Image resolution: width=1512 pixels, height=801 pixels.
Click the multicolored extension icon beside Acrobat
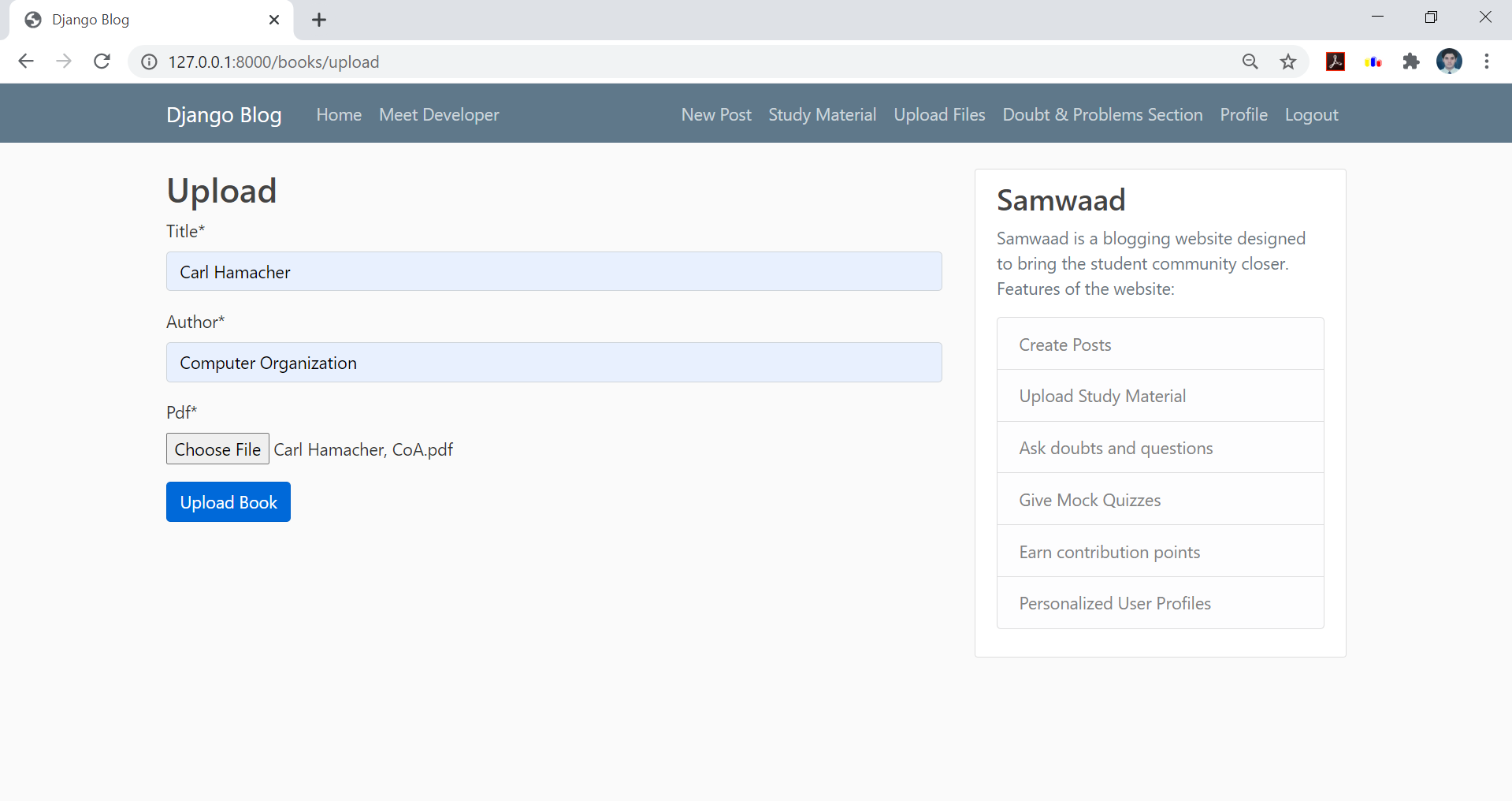coord(1373,61)
